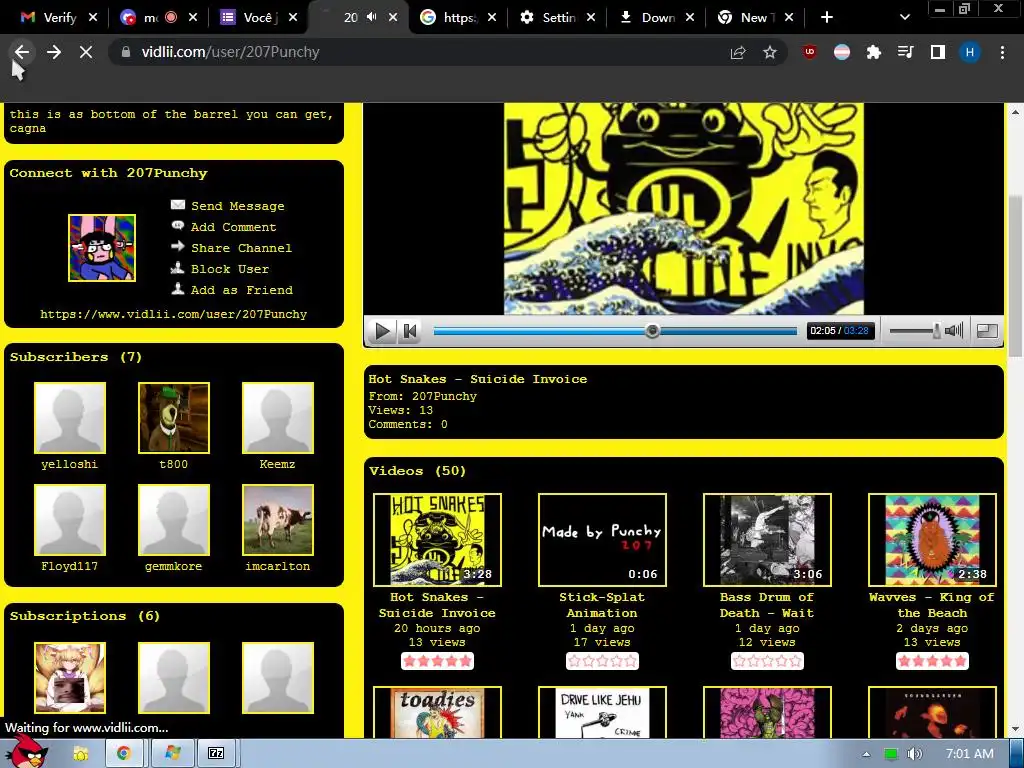
Task: Go back to the previous page
Action: (22, 52)
